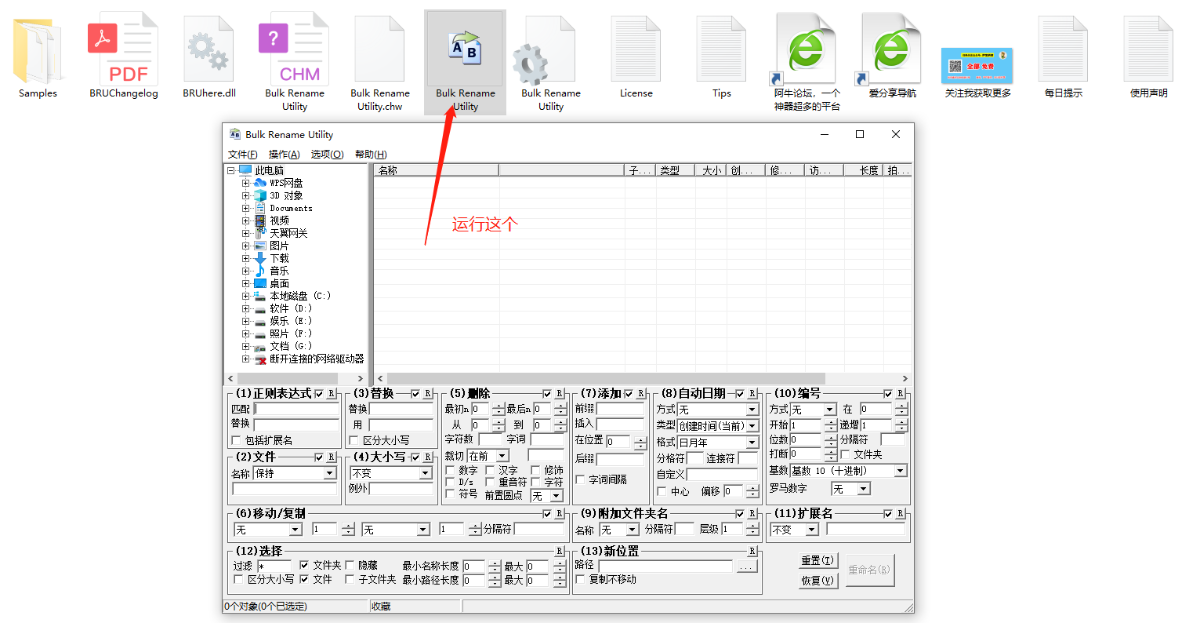Open the 文件(F) menu

[x=242, y=155]
